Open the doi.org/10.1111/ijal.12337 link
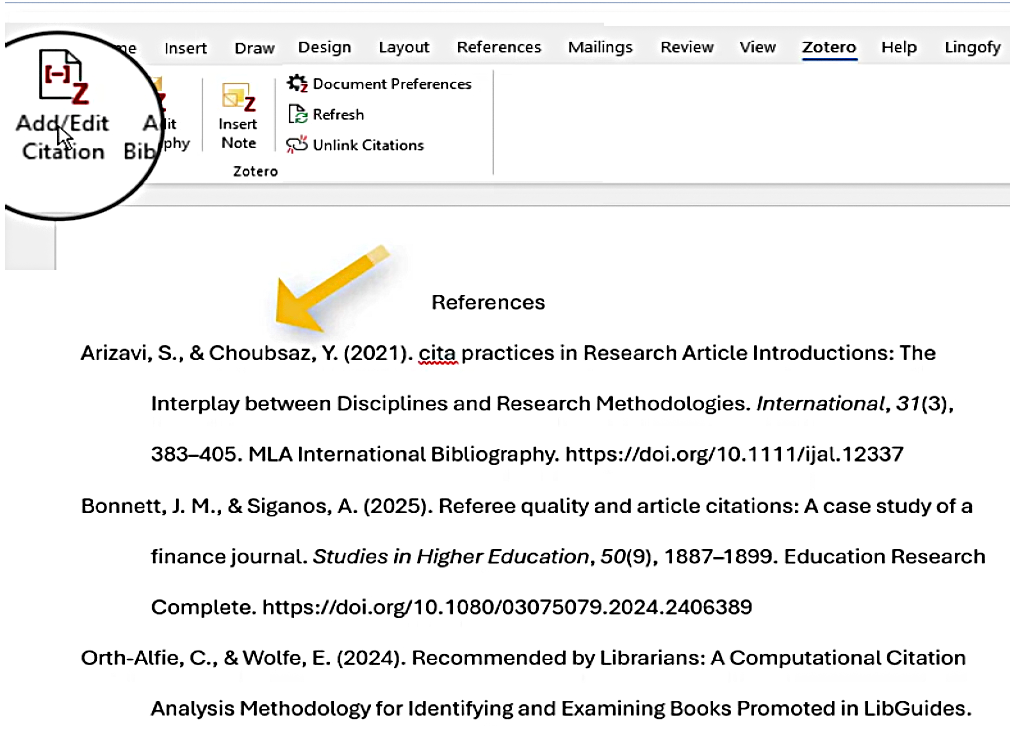Screen dimensions: 1010x745 click(734, 455)
